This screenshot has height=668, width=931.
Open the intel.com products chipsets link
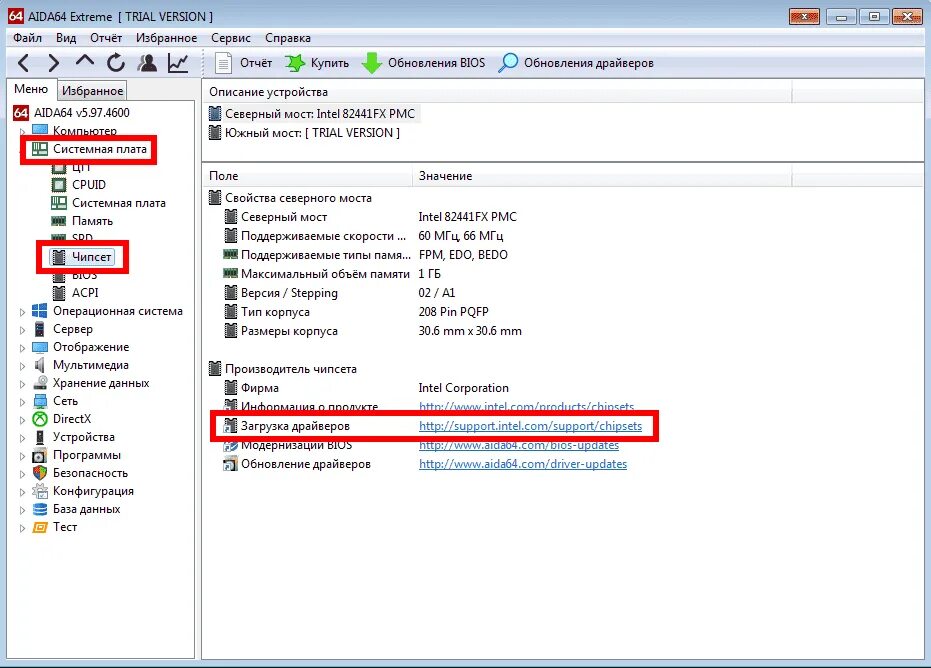tap(526, 407)
